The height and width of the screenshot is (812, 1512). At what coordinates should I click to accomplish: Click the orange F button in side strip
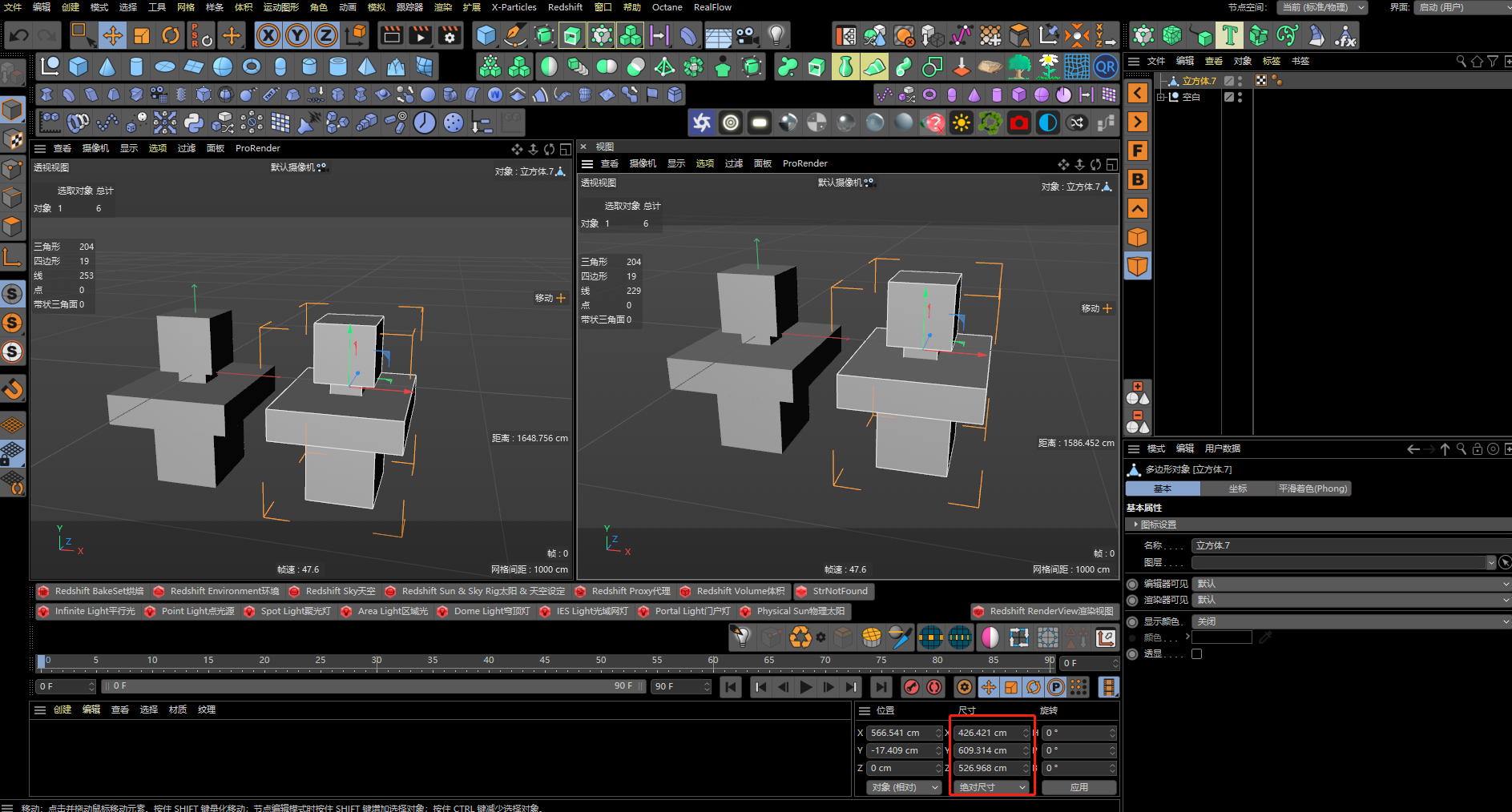tap(1138, 151)
